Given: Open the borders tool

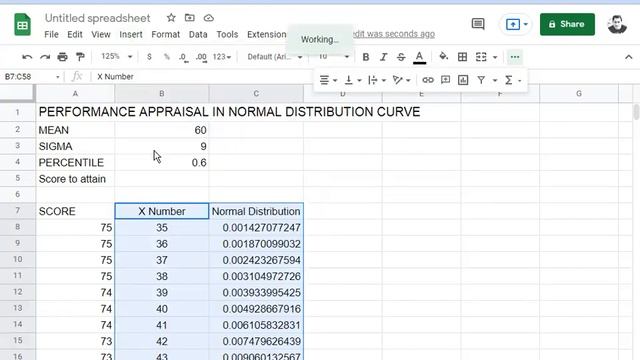Looking at the screenshot, I should 462,57.
